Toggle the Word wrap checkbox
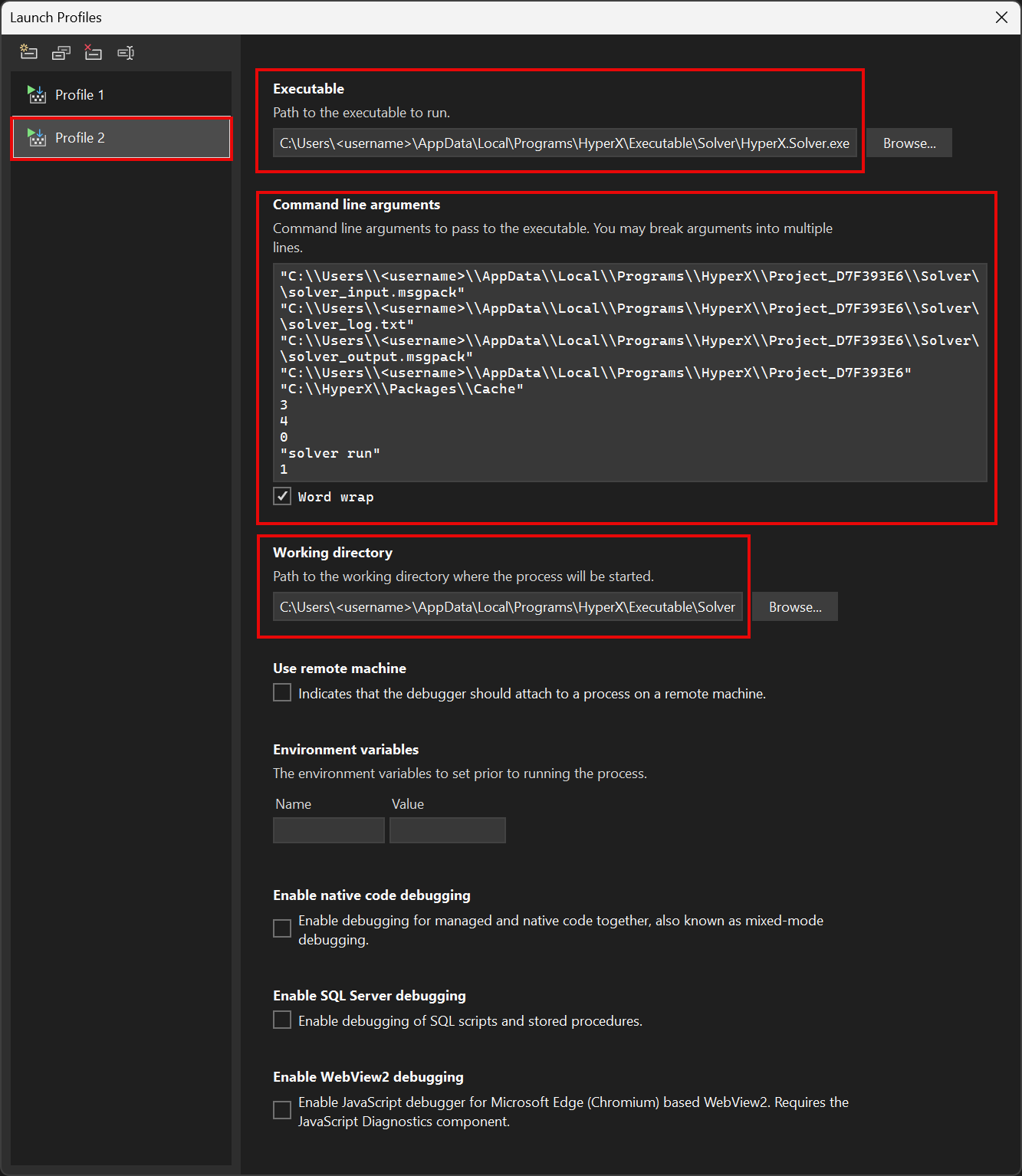1022x1176 pixels. [282, 496]
